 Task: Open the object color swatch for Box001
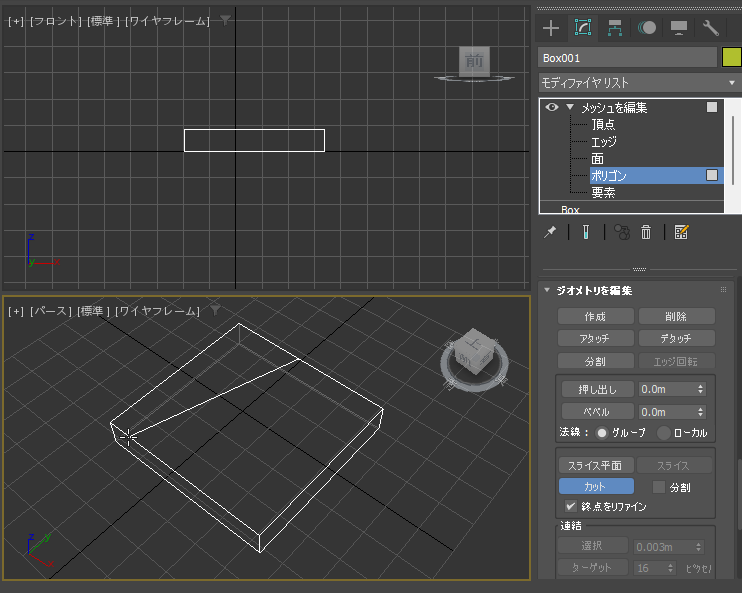(x=732, y=57)
